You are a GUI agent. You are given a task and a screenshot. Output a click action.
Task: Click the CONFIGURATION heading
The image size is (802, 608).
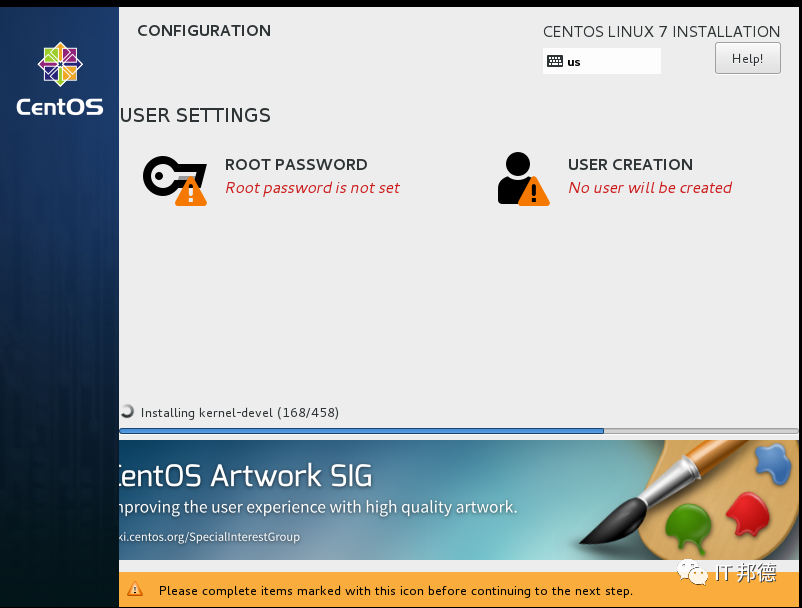point(204,31)
